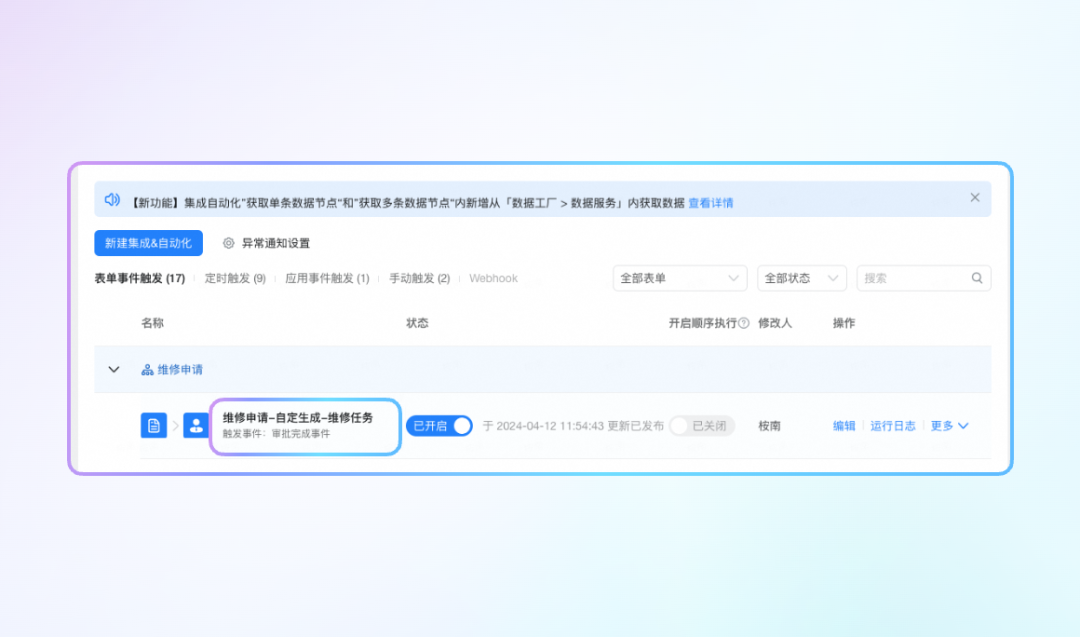Screen dimensions: 1080x637
Task: Switch to the 定时触发 tab
Action: (235, 279)
